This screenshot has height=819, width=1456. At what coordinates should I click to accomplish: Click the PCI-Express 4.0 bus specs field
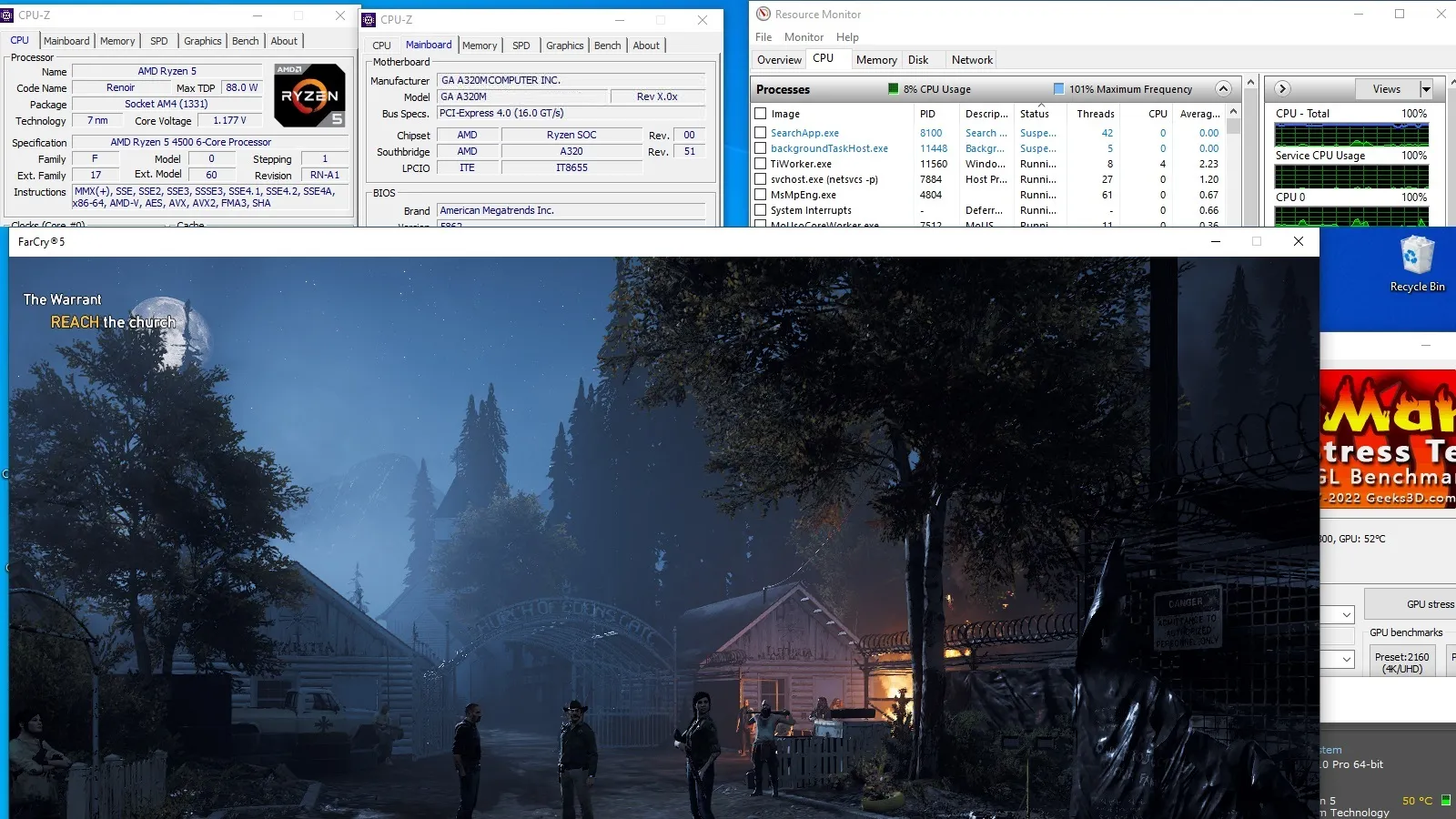(571, 113)
